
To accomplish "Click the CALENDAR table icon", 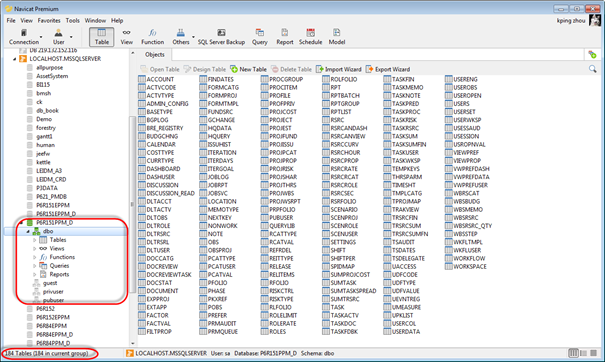I will [142, 144].
